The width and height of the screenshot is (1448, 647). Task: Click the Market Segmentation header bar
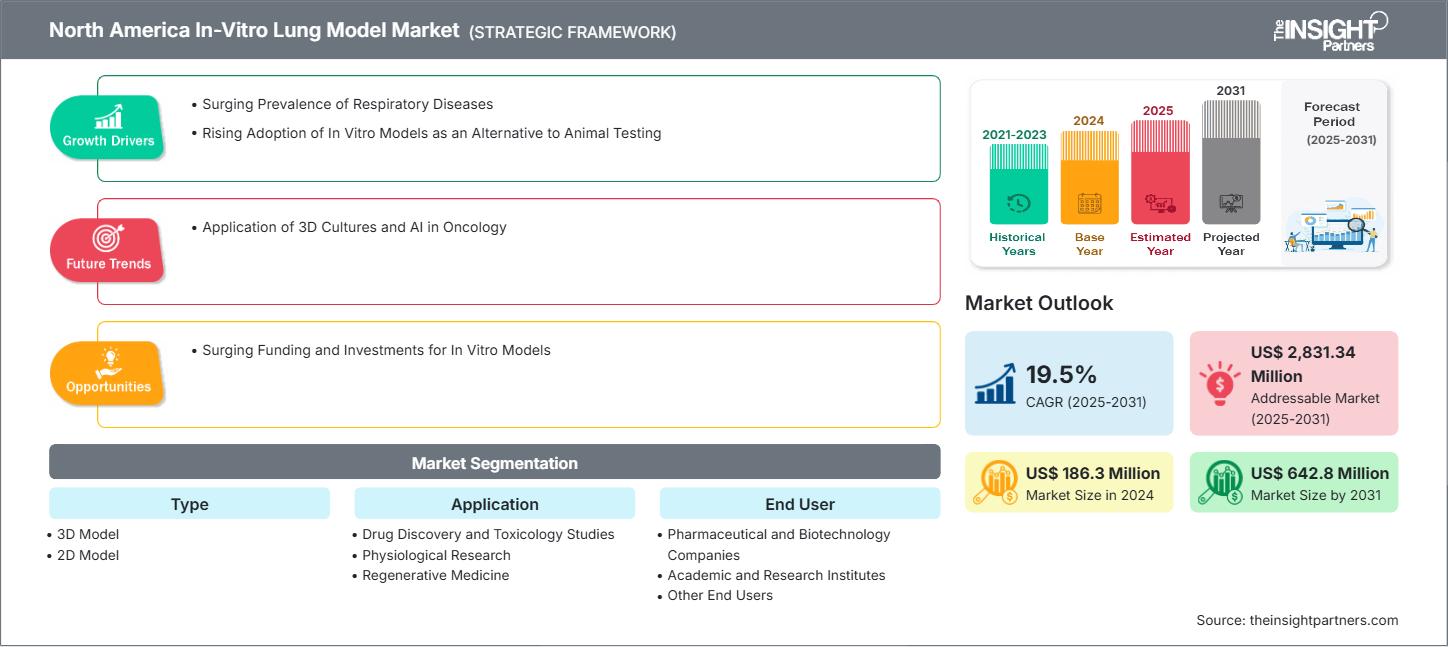(x=494, y=463)
